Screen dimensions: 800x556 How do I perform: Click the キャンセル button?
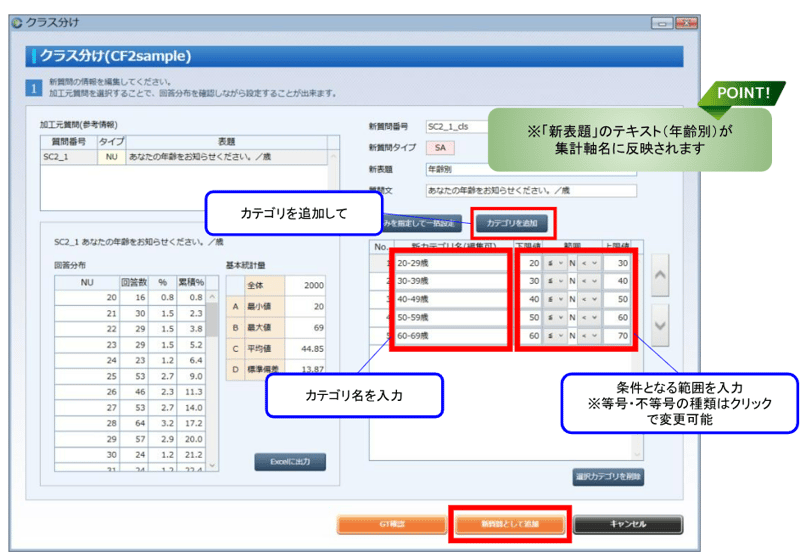pyautogui.click(x=628, y=524)
